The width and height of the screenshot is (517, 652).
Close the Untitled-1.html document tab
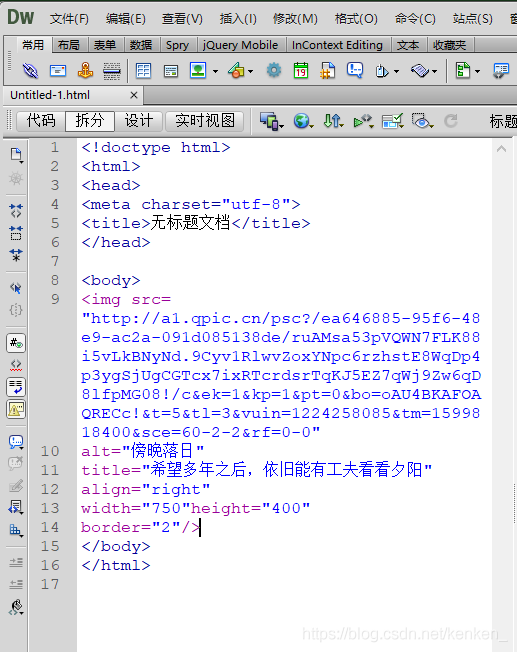click(134, 95)
